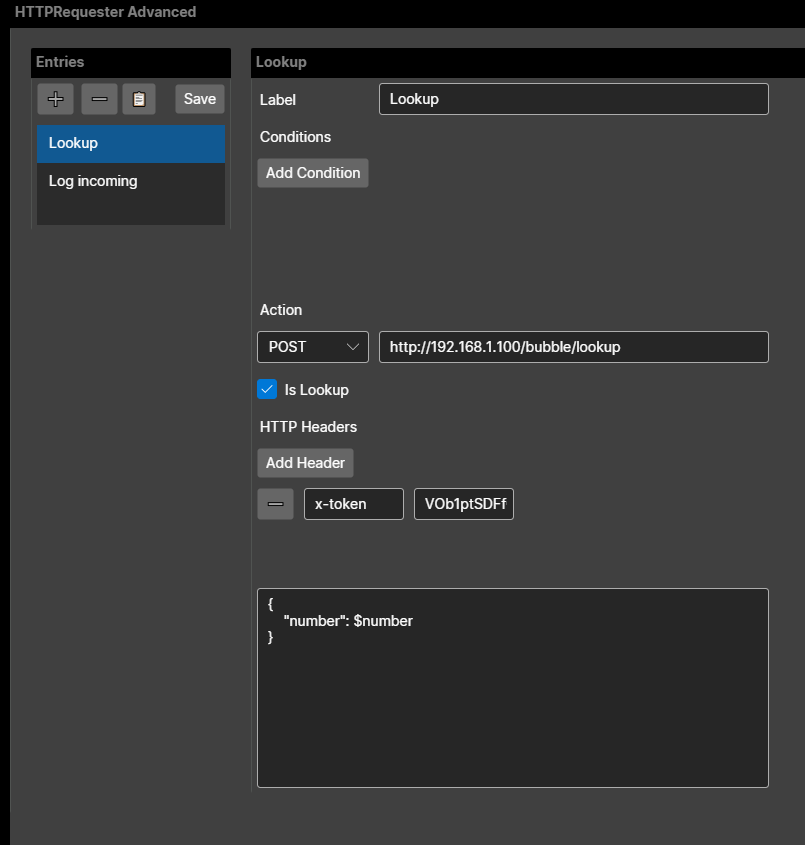This screenshot has width=805, height=845.
Task: Click the Label caption text
Action: (277, 100)
